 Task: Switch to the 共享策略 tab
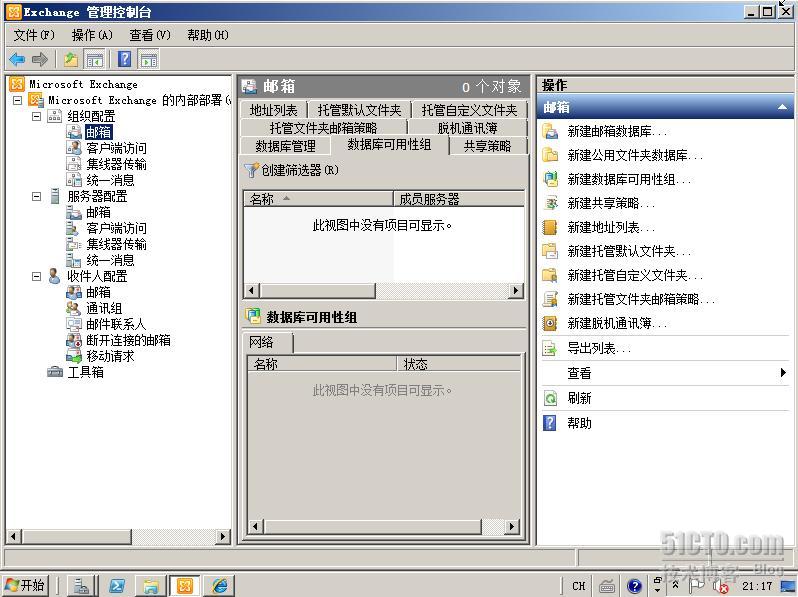coord(488,146)
